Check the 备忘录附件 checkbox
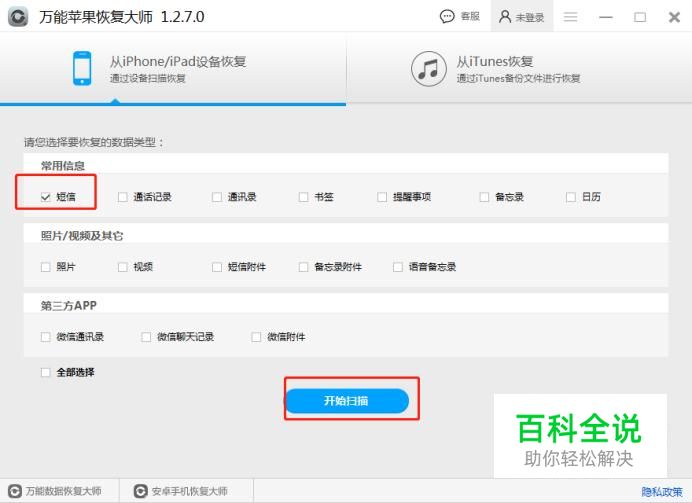 click(303, 267)
